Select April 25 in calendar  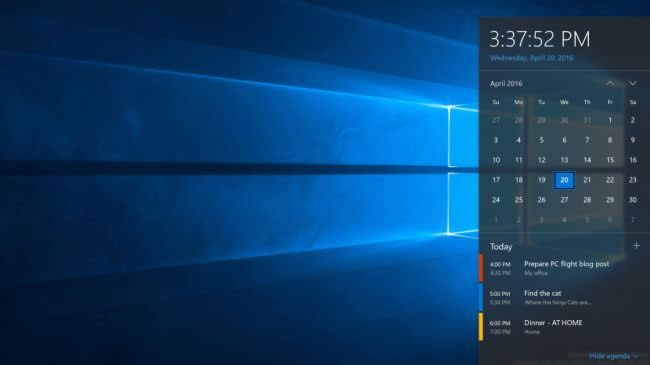click(519, 200)
